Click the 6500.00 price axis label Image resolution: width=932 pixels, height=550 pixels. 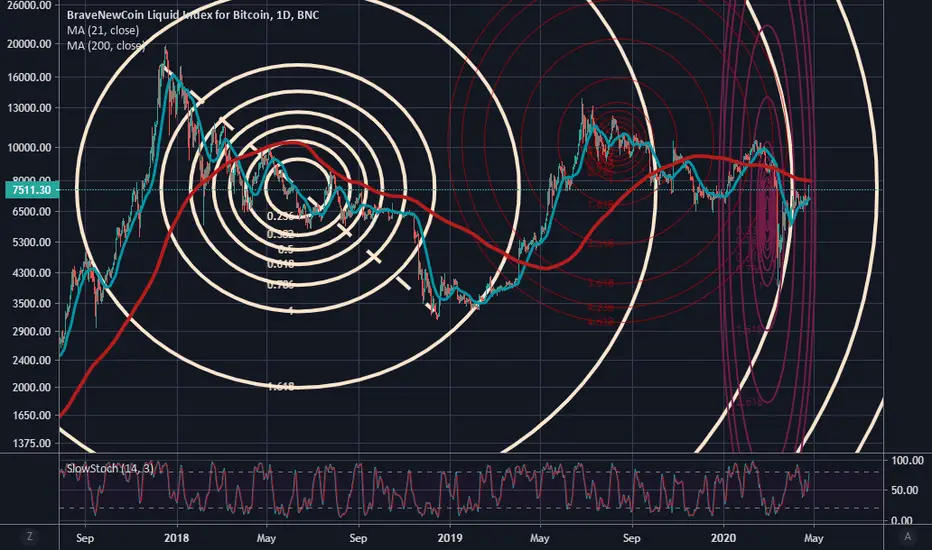coord(32,212)
